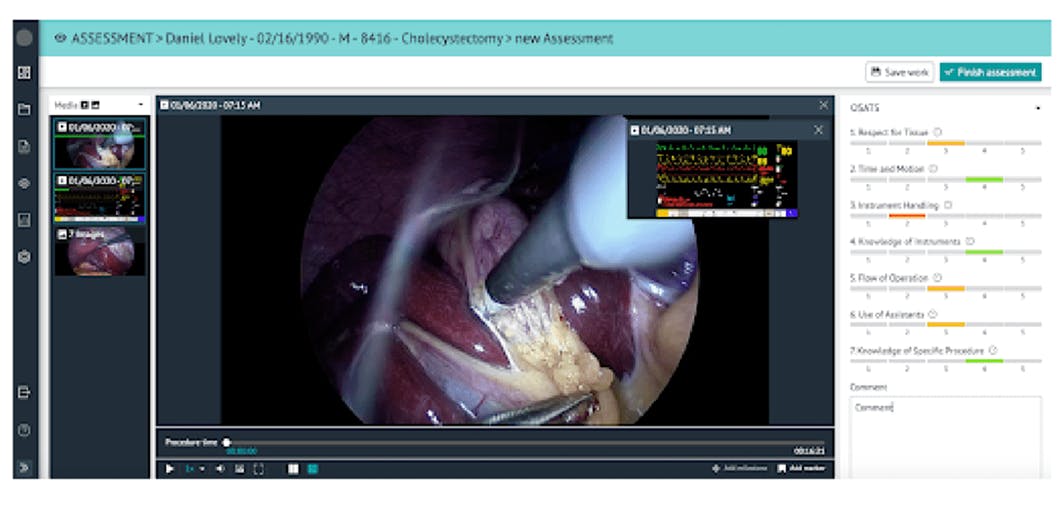Image resolution: width=1063 pixels, height=505 pixels.
Task: Filter Media by image icon
Action: [x=96, y=105]
